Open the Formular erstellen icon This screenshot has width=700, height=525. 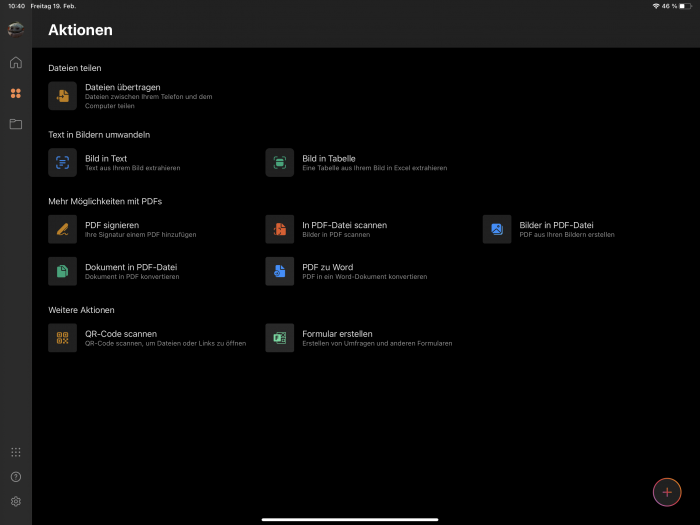pos(280,338)
